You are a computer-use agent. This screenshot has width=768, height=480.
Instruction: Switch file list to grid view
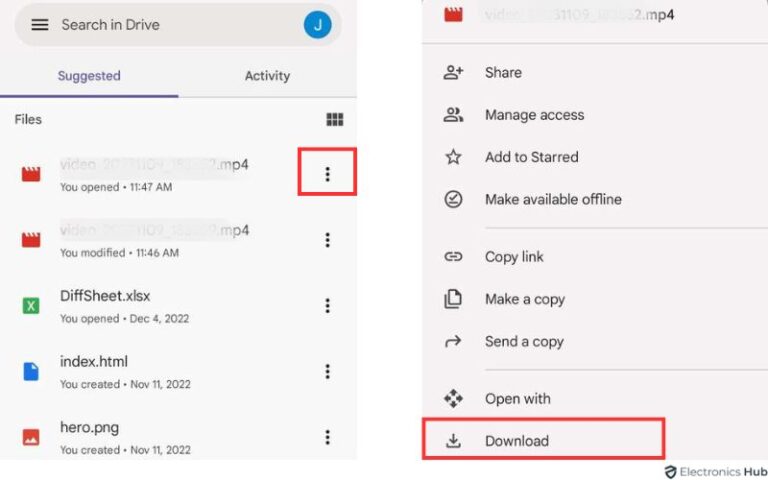[335, 119]
